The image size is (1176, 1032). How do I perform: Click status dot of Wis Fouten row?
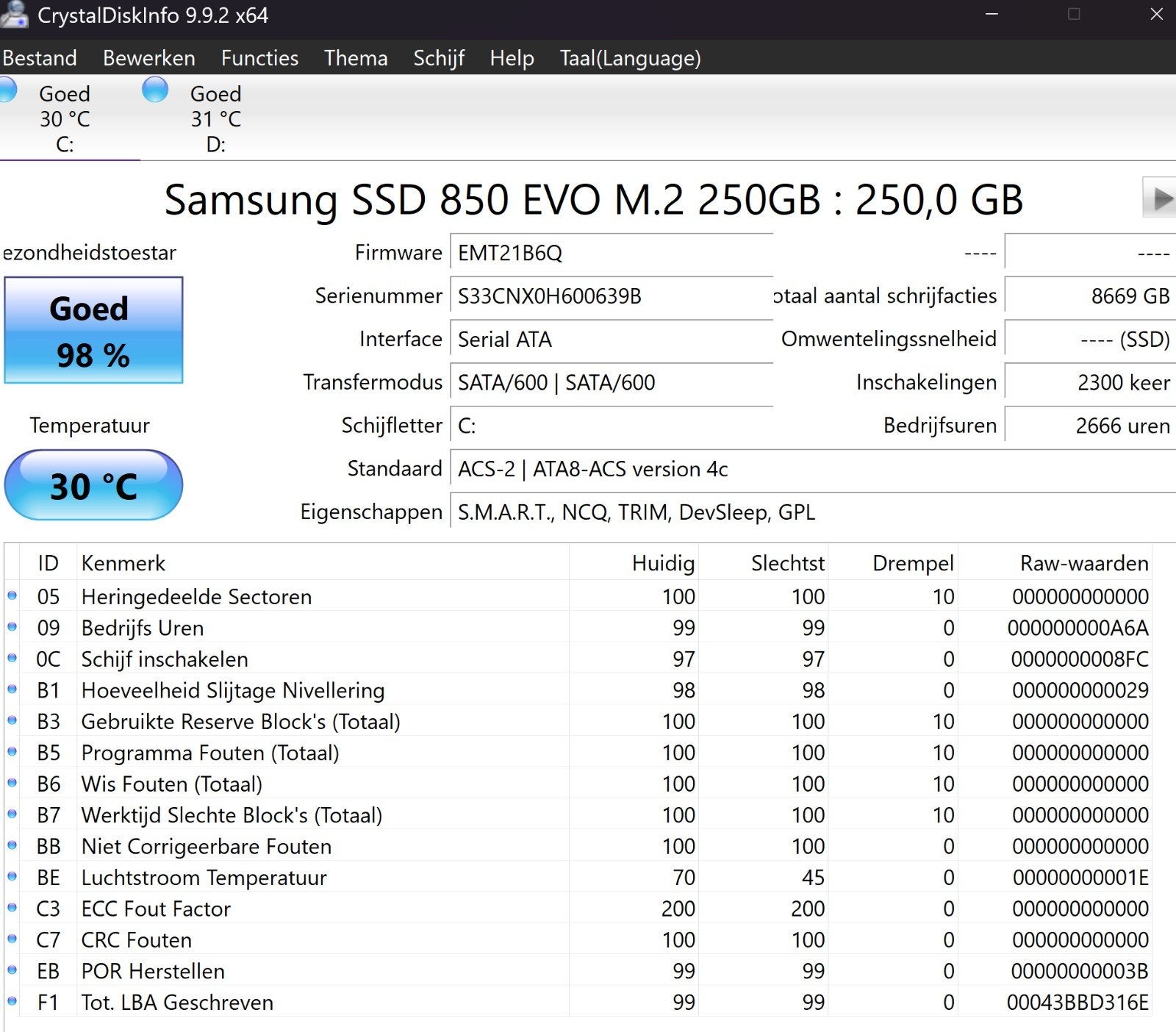click(x=12, y=783)
